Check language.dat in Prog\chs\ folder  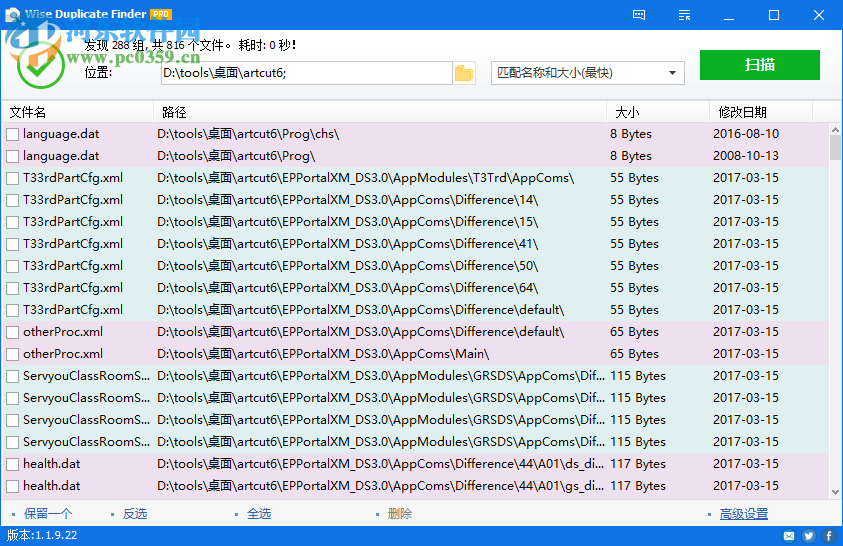pyautogui.click(x=12, y=134)
